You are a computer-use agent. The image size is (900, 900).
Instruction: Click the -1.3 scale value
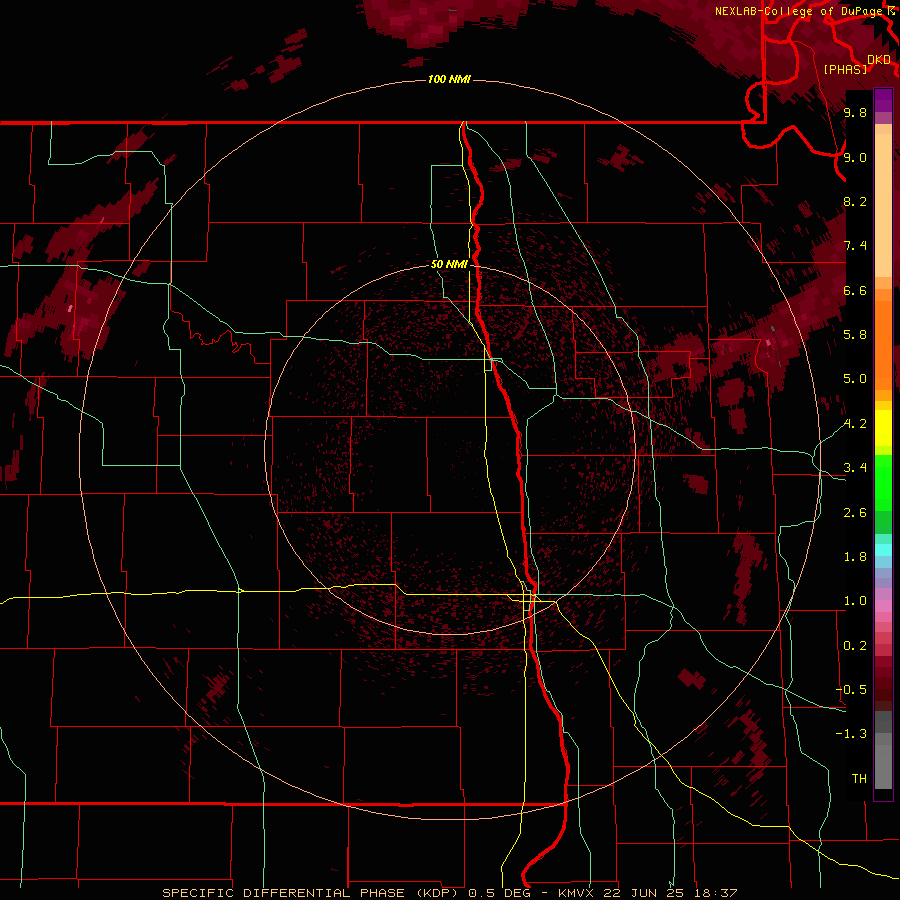tap(851, 734)
